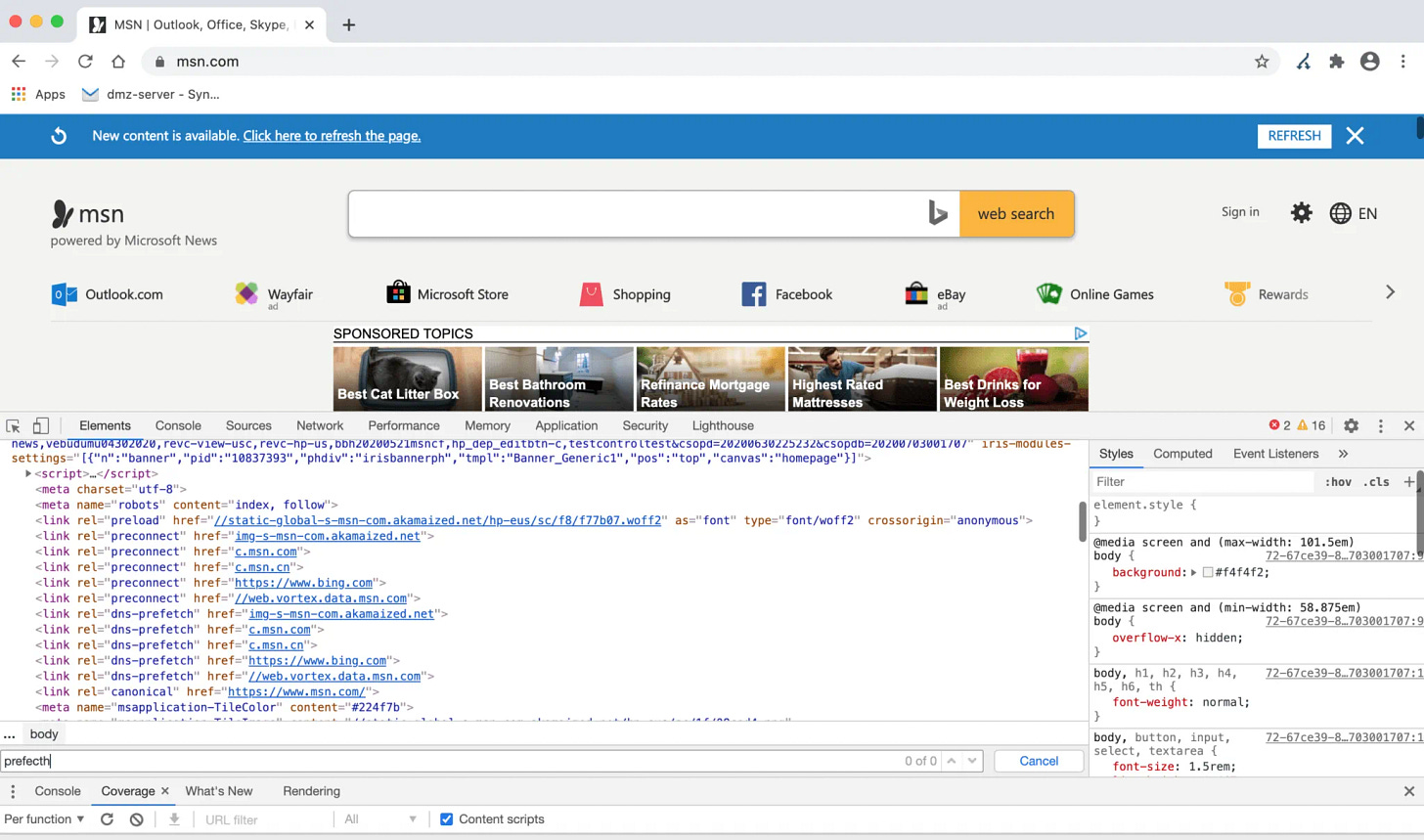Image resolution: width=1424 pixels, height=840 pixels.
Task: Open the Shopping shortcut
Action: coord(625,294)
